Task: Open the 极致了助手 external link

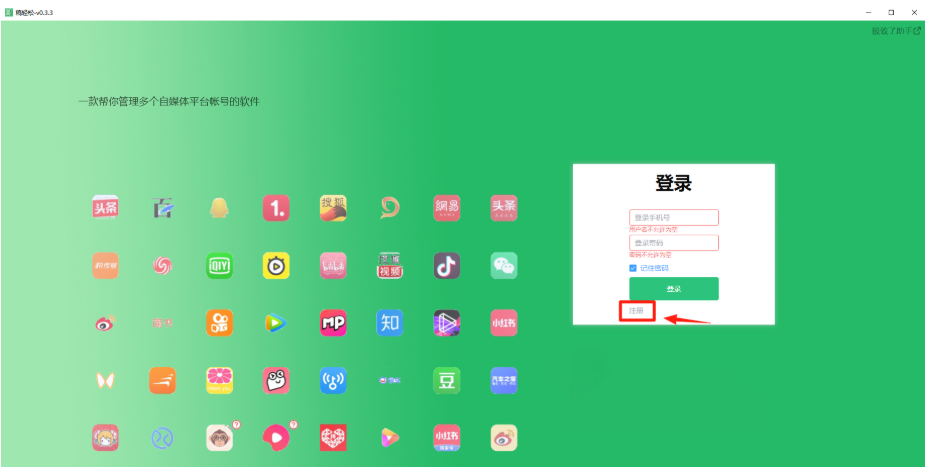Action: click(x=896, y=31)
